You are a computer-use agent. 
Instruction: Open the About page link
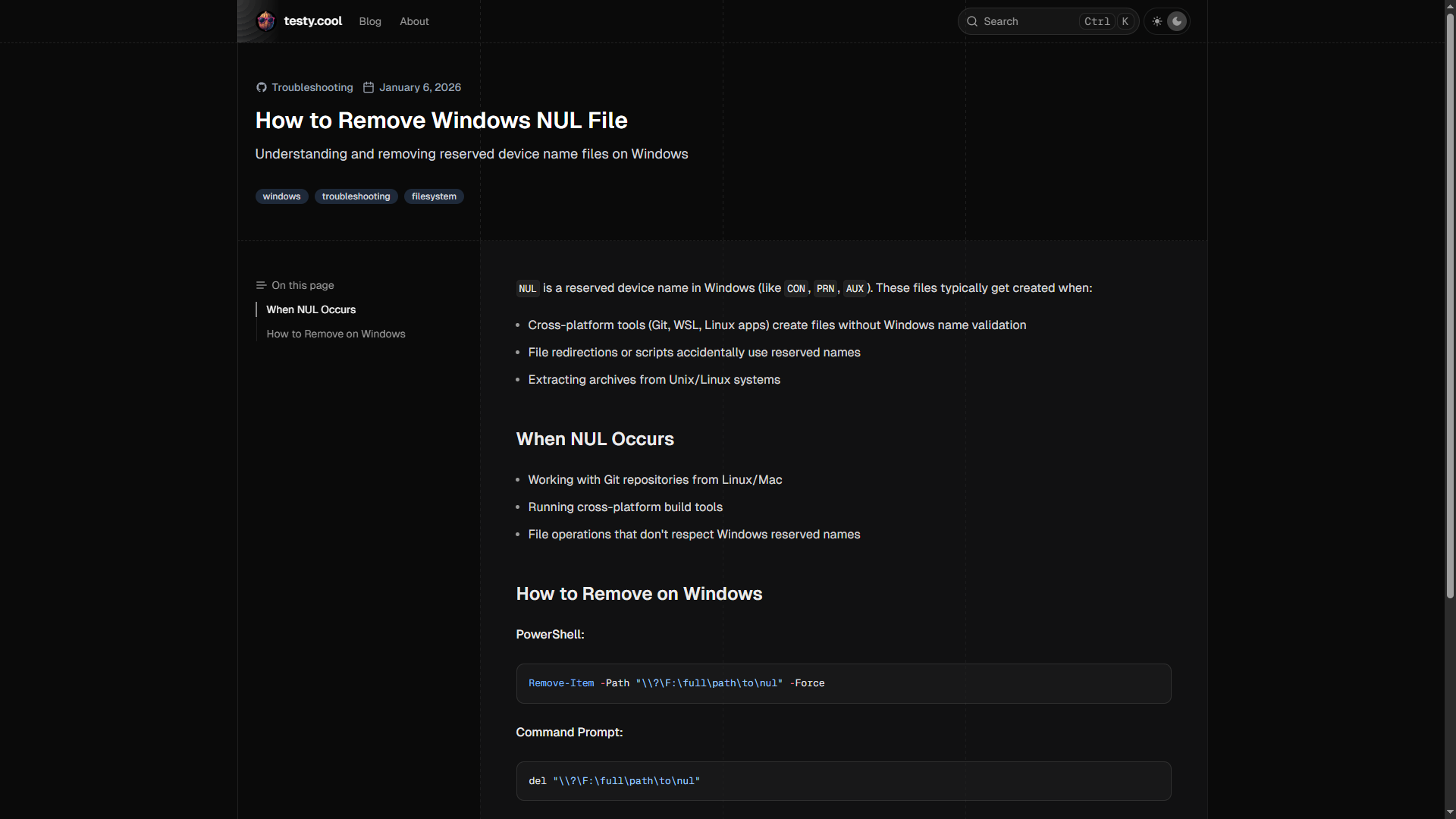[x=414, y=21]
